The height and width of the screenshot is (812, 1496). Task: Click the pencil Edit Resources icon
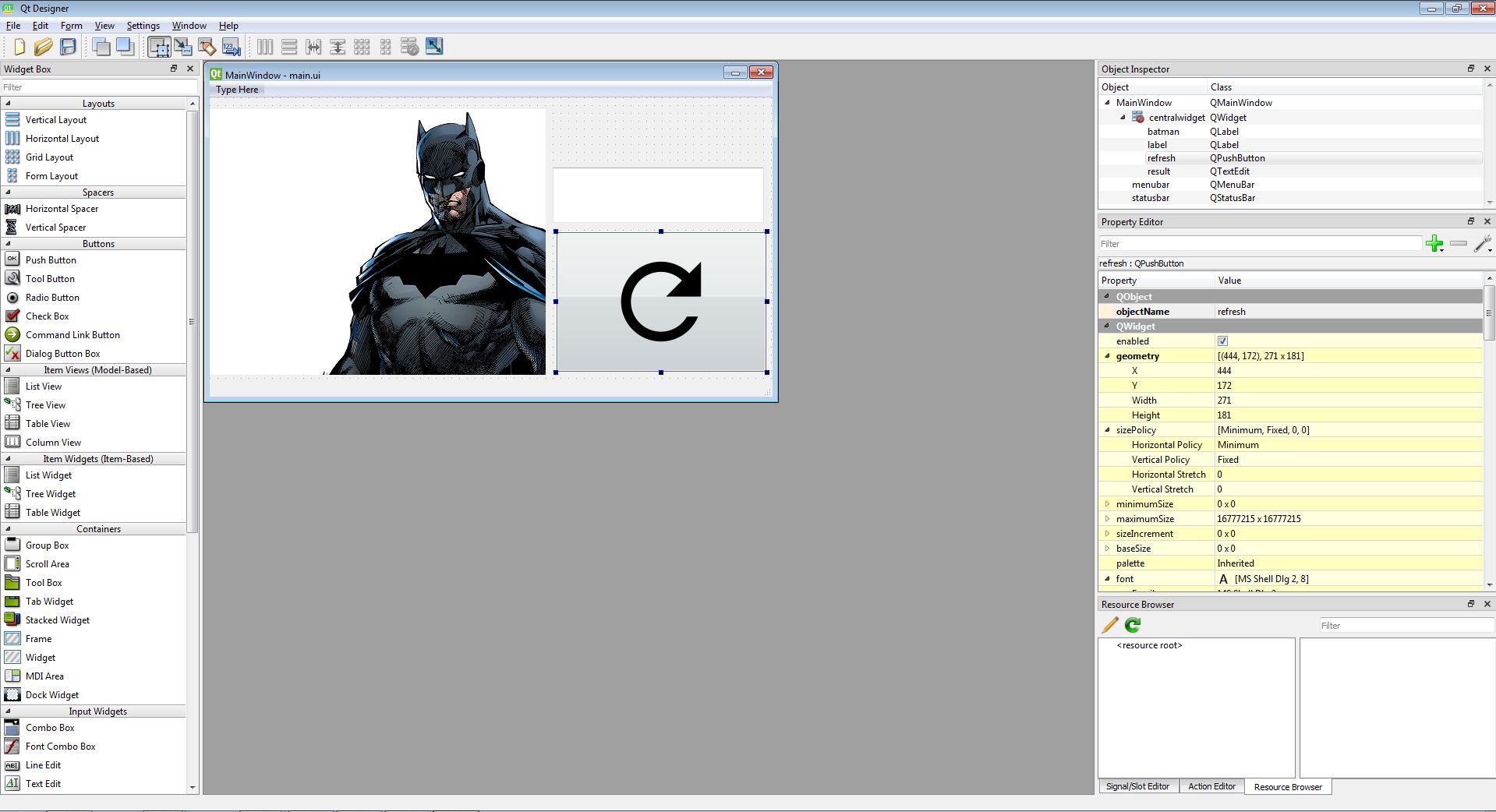(x=1110, y=625)
